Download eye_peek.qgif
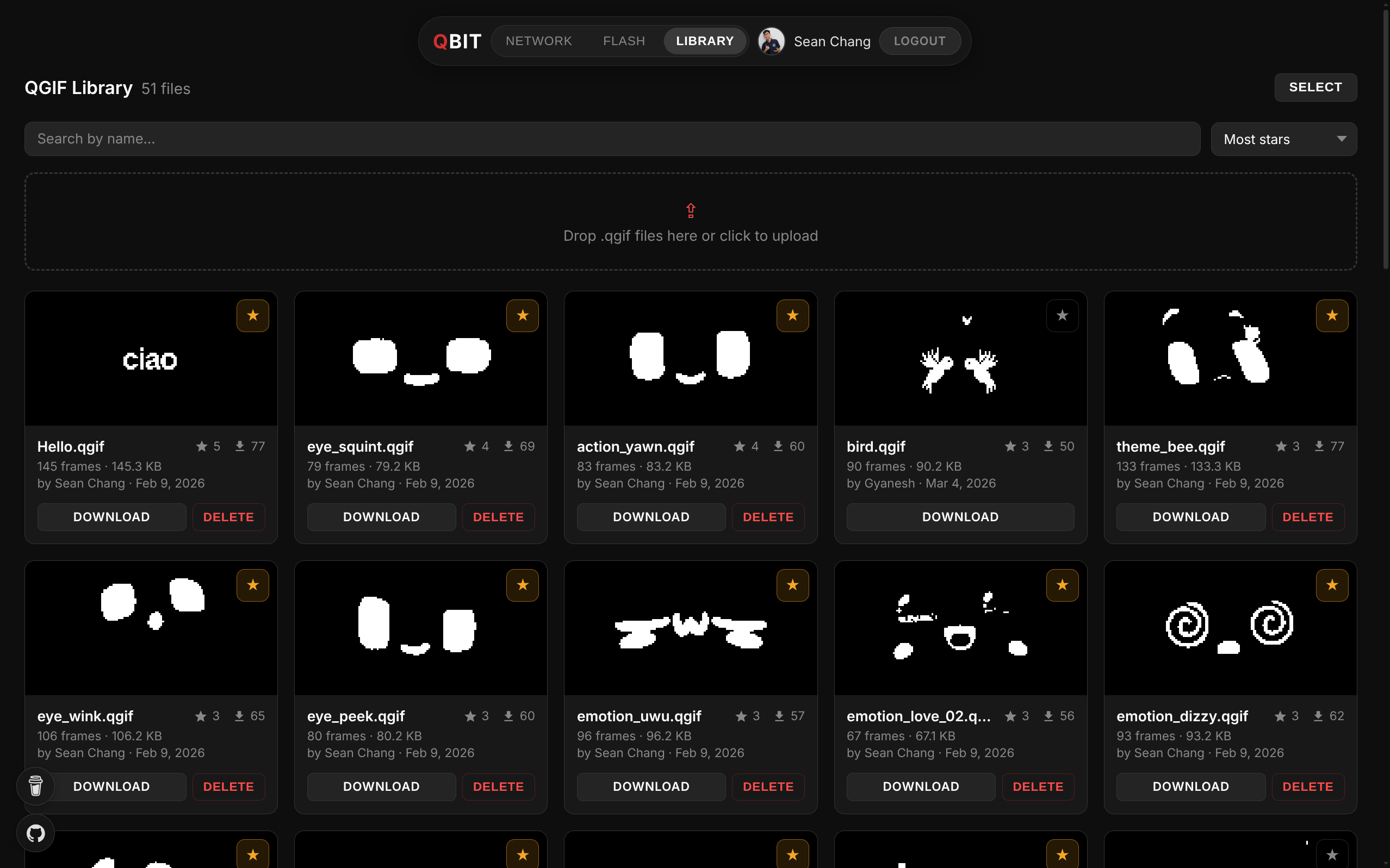The width and height of the screenshot is (1390, 868). point(381,786)
